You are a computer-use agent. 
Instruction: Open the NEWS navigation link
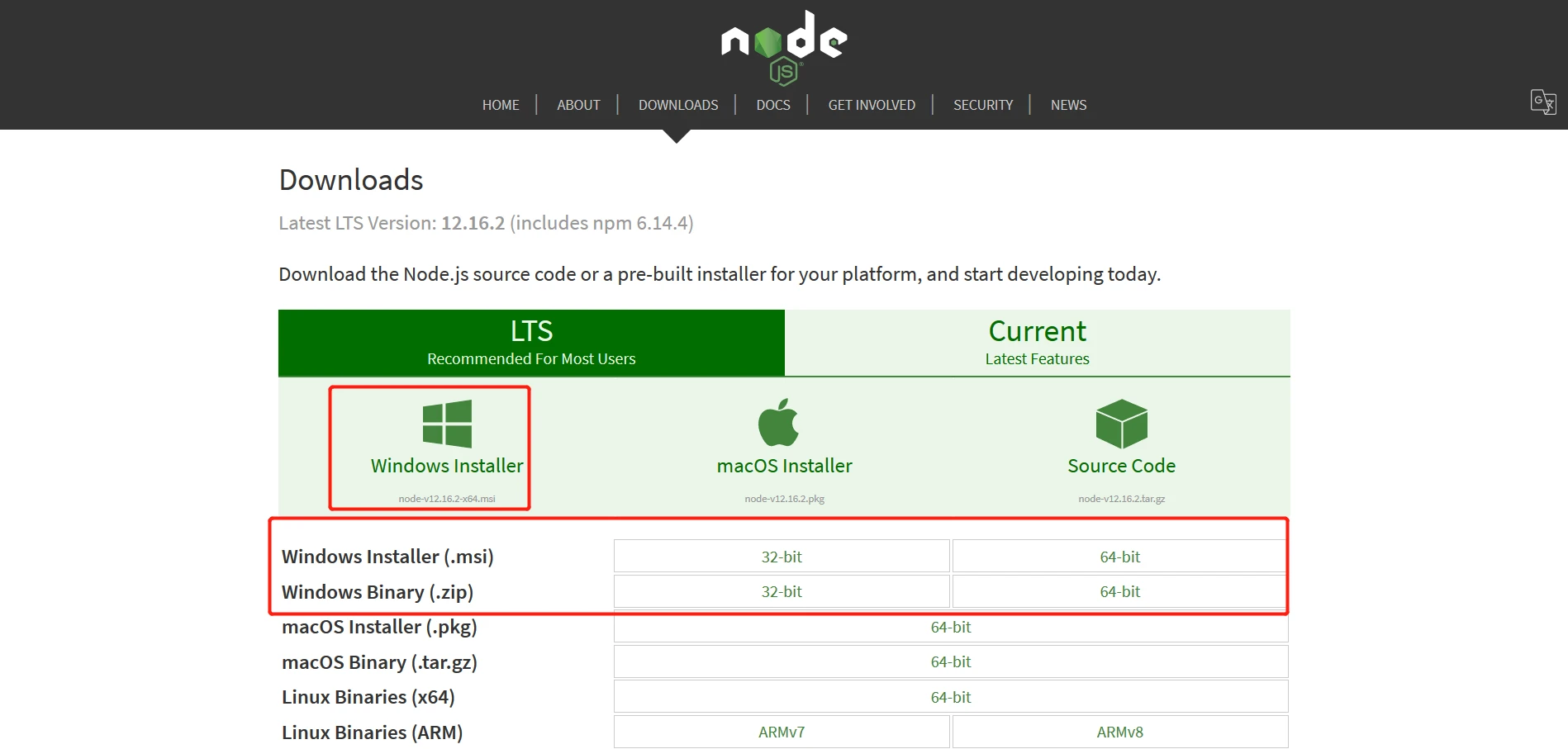click(1068, 105)
